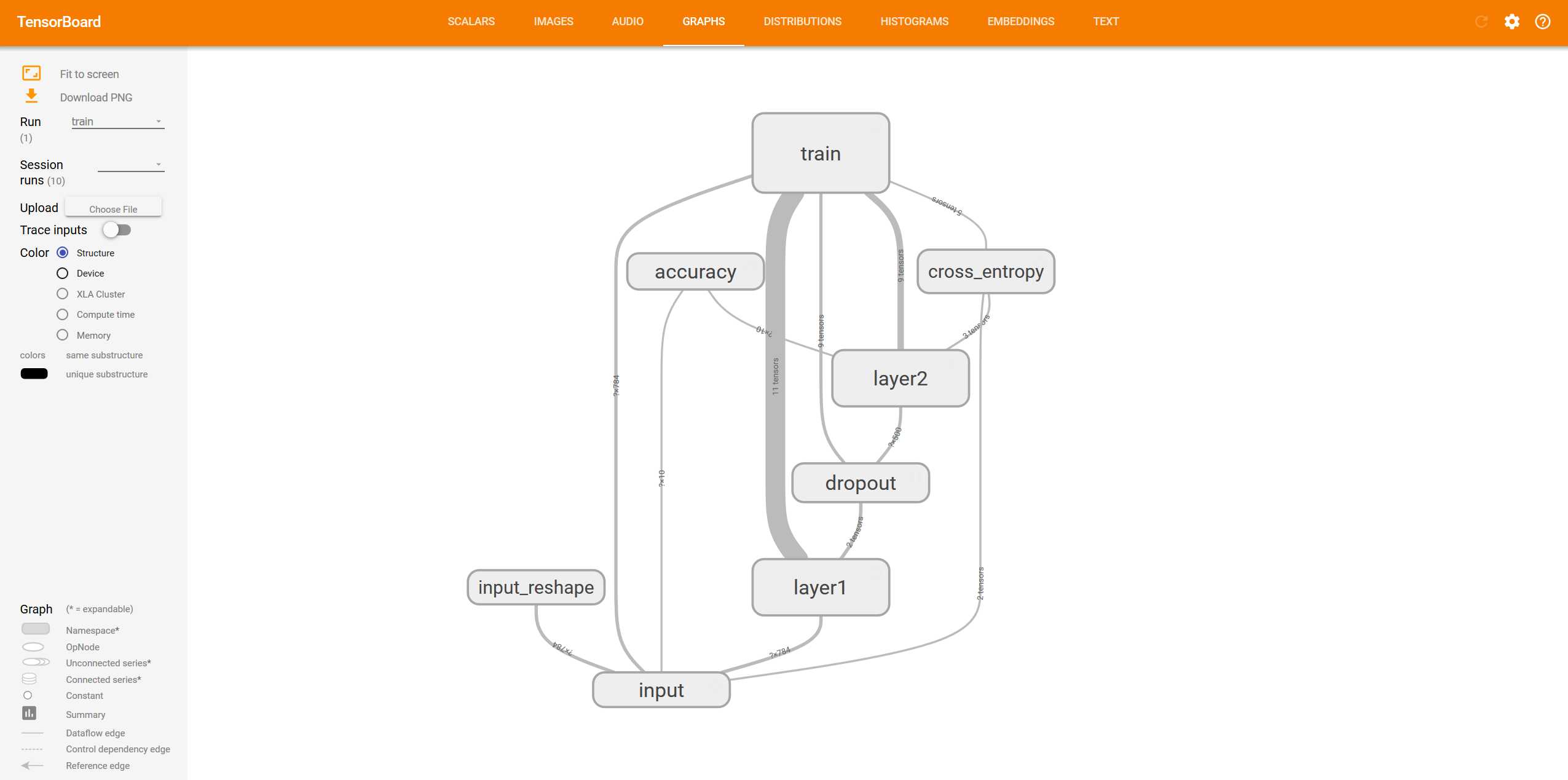Click the Download PNG icon

point(31,96)
